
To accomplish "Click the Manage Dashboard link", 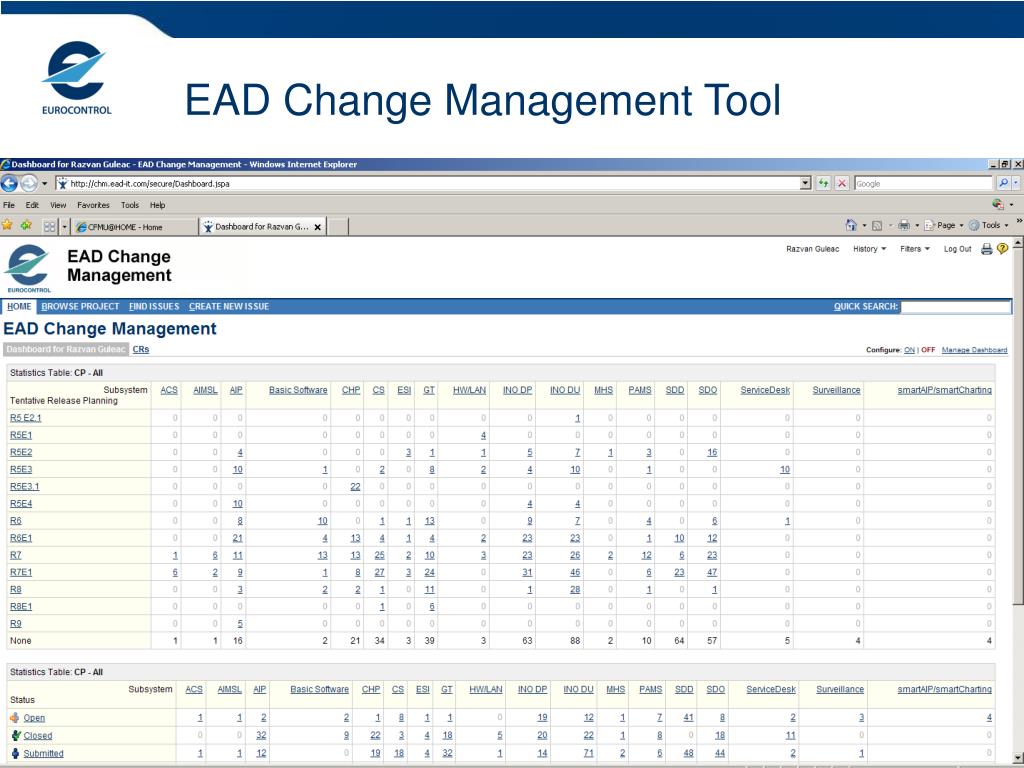I will (974, 350).
